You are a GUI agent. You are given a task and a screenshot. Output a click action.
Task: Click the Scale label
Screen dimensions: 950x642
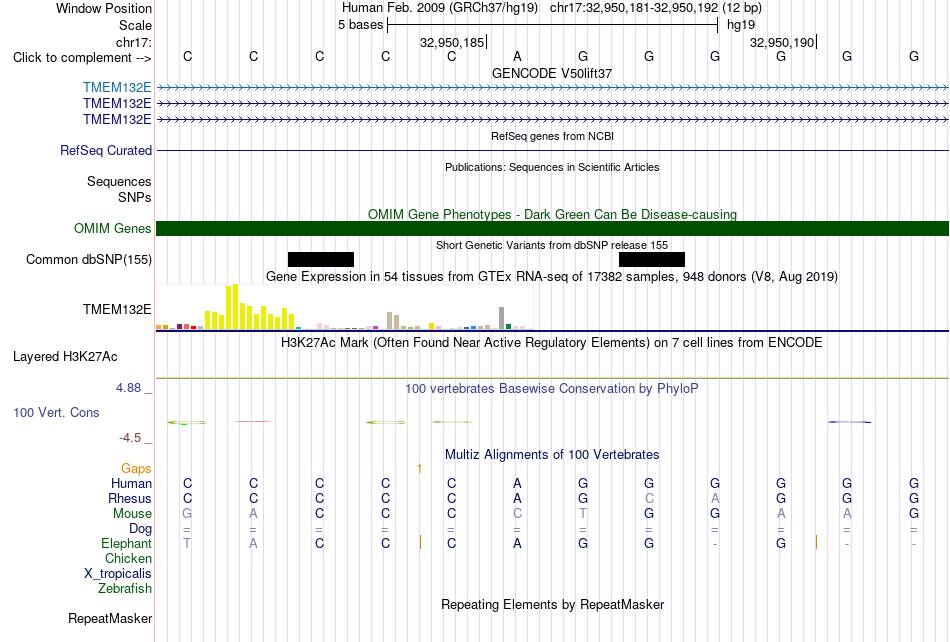pos(135,25)
